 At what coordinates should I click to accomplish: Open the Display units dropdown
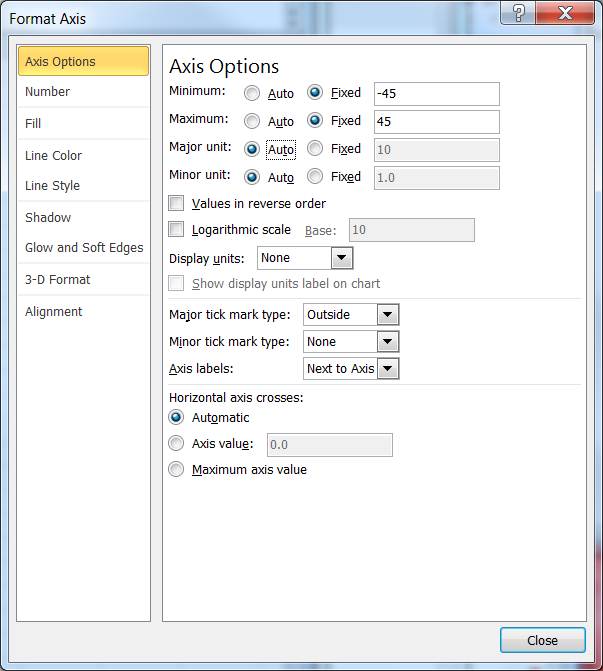(342, 258)
